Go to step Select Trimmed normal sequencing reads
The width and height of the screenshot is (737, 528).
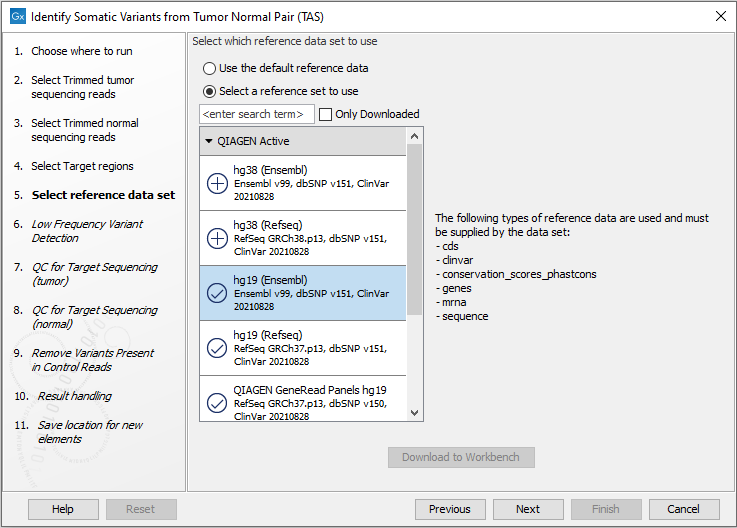(85, 130)
